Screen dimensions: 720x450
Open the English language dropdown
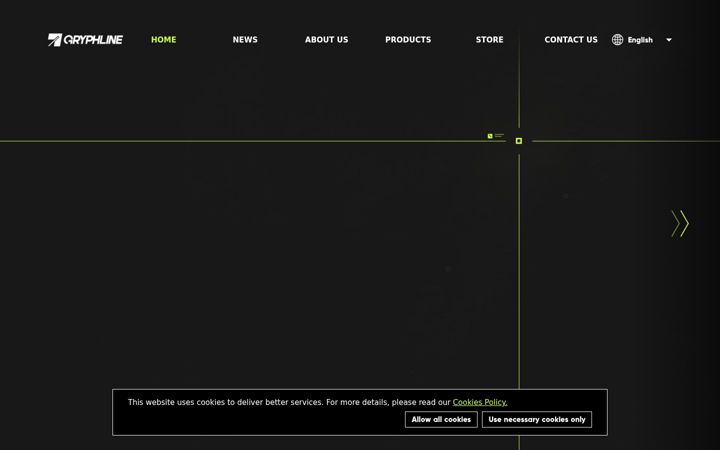(641, 40)
